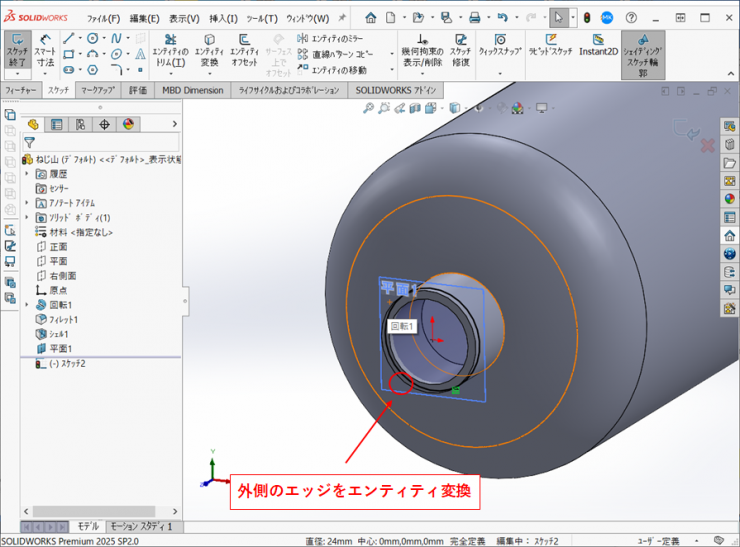Open the 挿入(I) menu
This screenshot has width=740, height=547.
coord(223,18)
